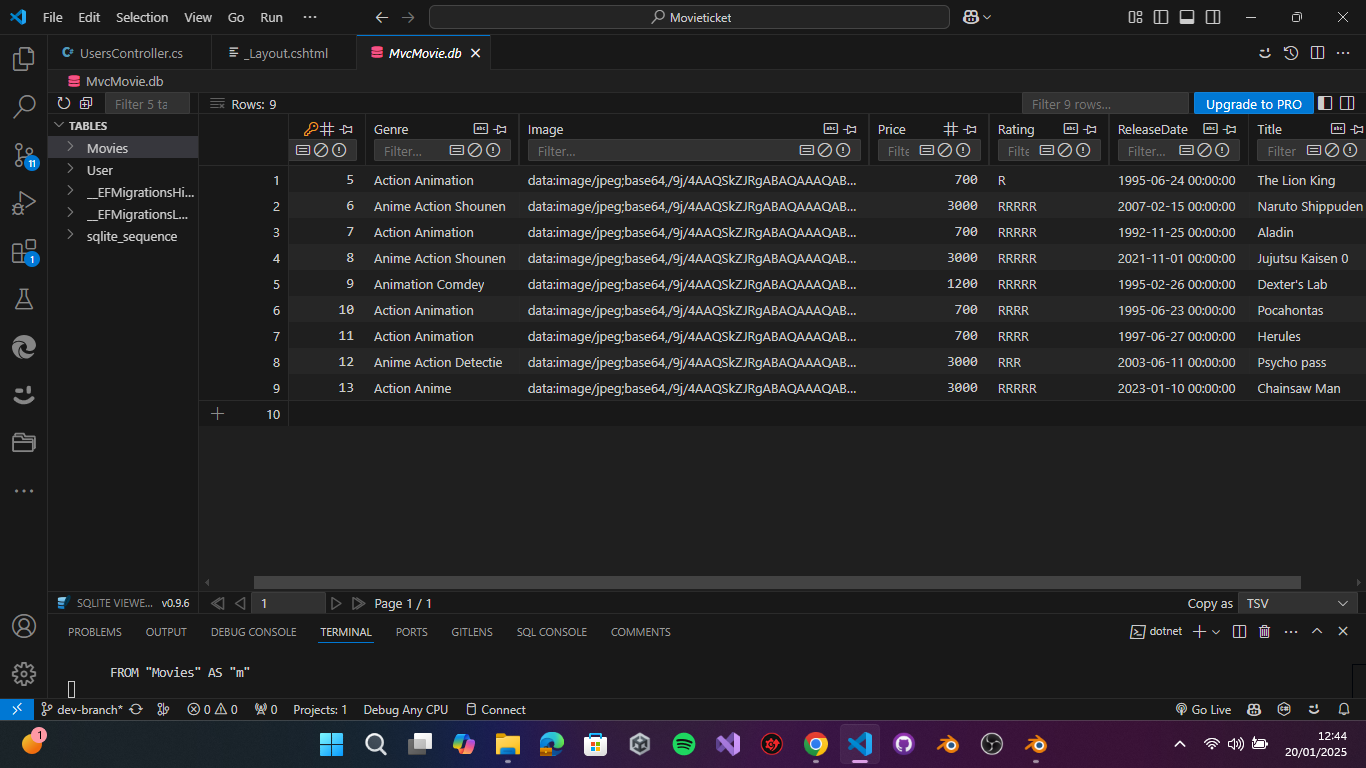Viewport: 1366px width, 768px height.
Task: Toggle exclamation-circle filter option under Image
Action: [843, 151]
